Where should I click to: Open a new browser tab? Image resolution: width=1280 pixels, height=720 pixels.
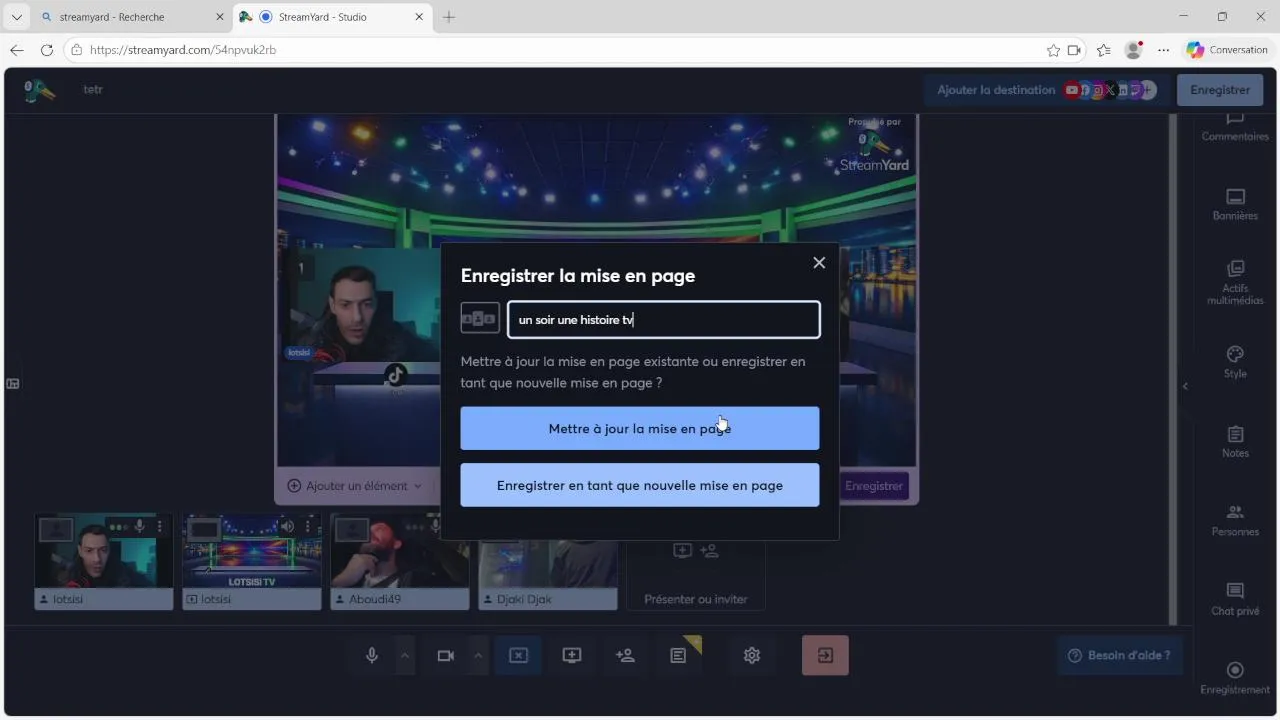click(x=449, y=17)
